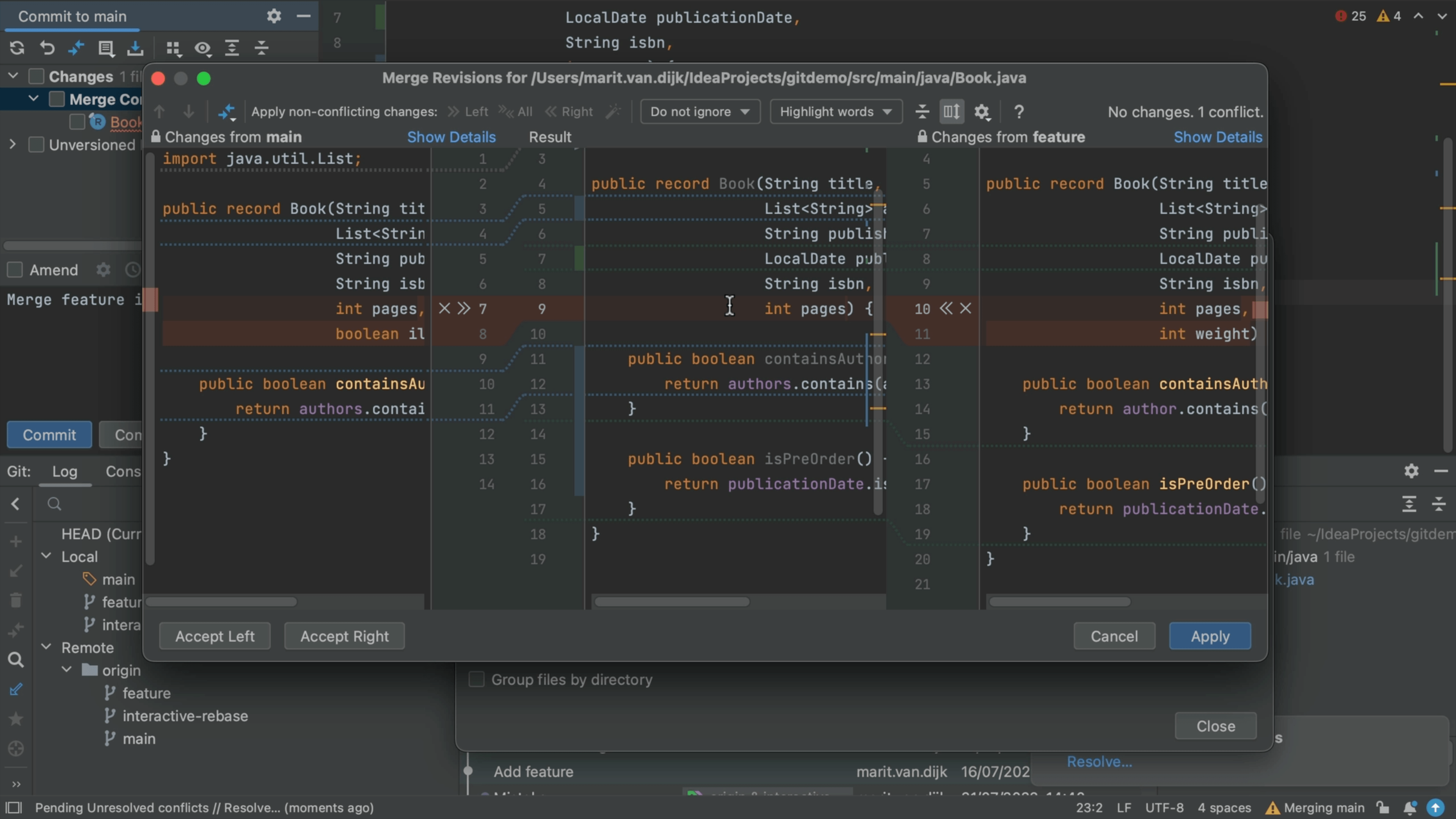Switch to the Log tab
The height and width of the screenshot is (819, 1456).
pos(64,471)
